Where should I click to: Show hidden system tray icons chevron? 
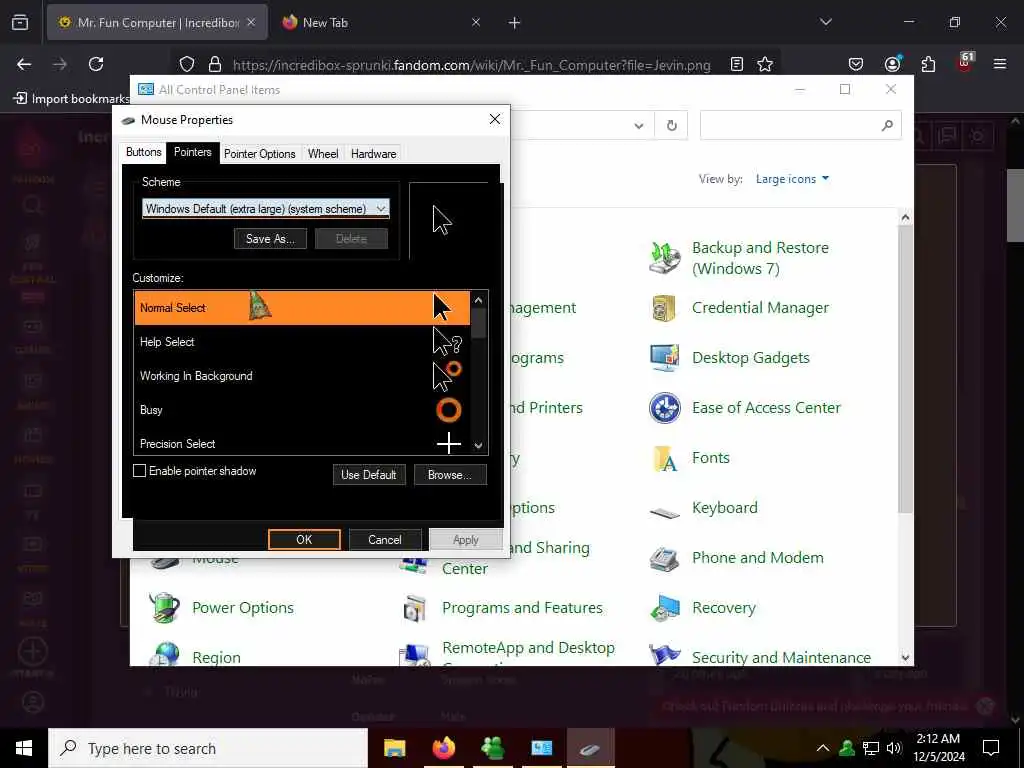point(823,748)
